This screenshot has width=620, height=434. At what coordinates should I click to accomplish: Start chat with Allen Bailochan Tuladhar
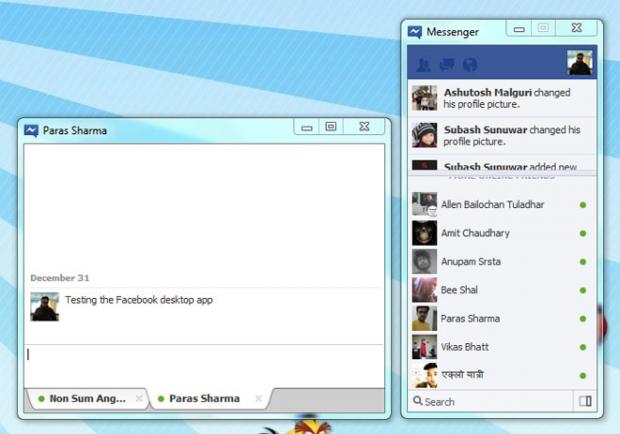coord(492,204)
